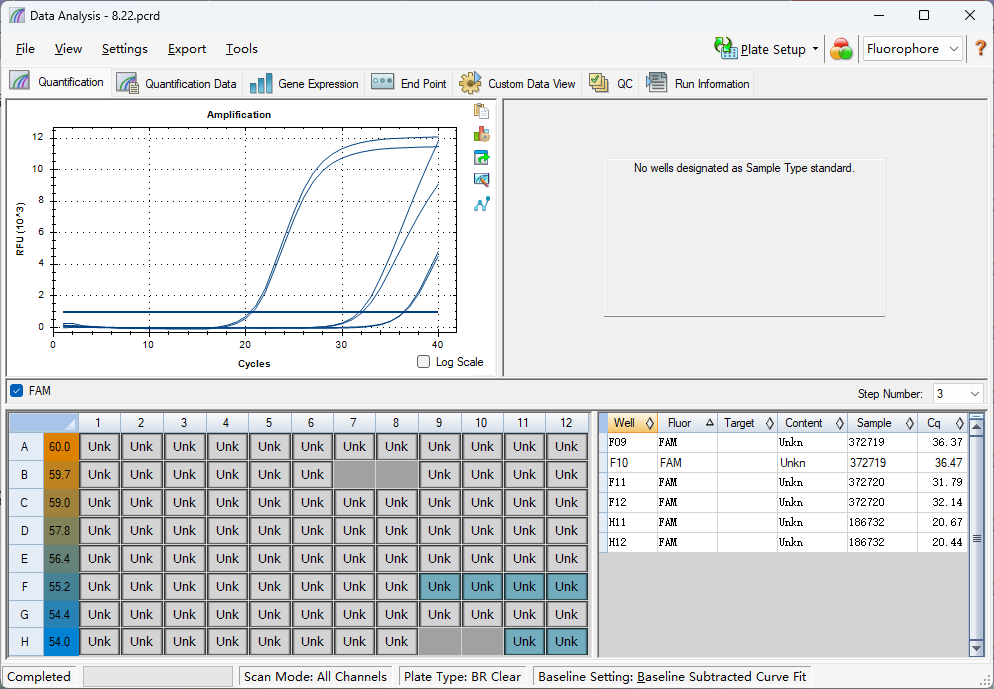Screen dimensions: 994x689
Task: Click the chart trace style colored bars icon
Action: (481, 134)
